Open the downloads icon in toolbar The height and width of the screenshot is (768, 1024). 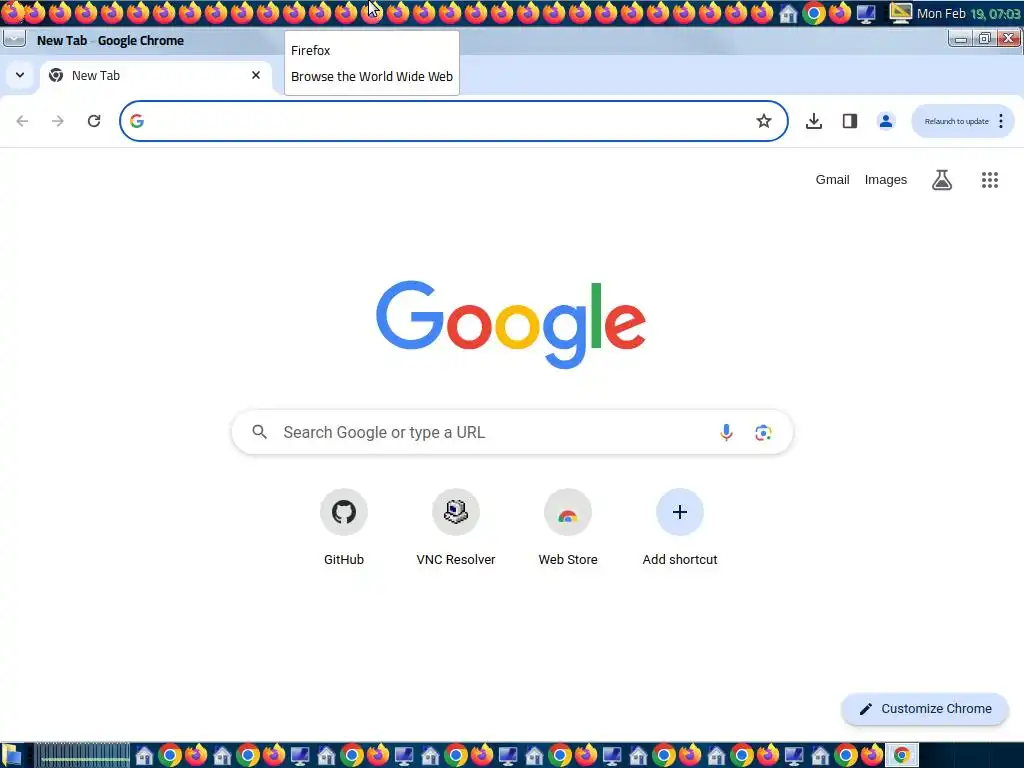point(814,121)
